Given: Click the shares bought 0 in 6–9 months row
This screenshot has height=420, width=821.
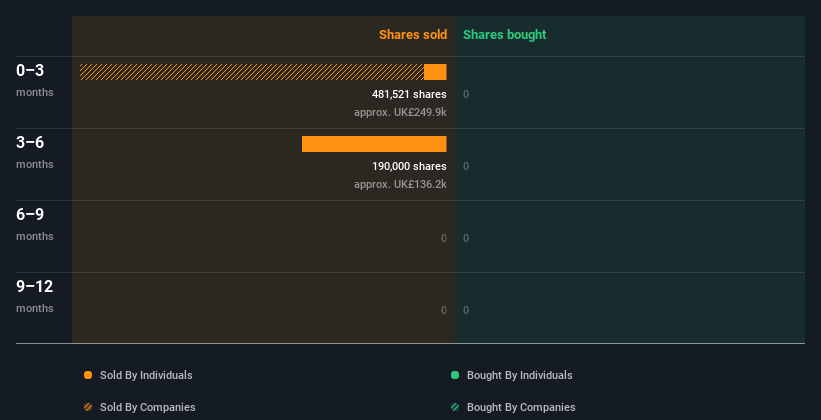Looking at the screenshot, I should click(466, 238).
